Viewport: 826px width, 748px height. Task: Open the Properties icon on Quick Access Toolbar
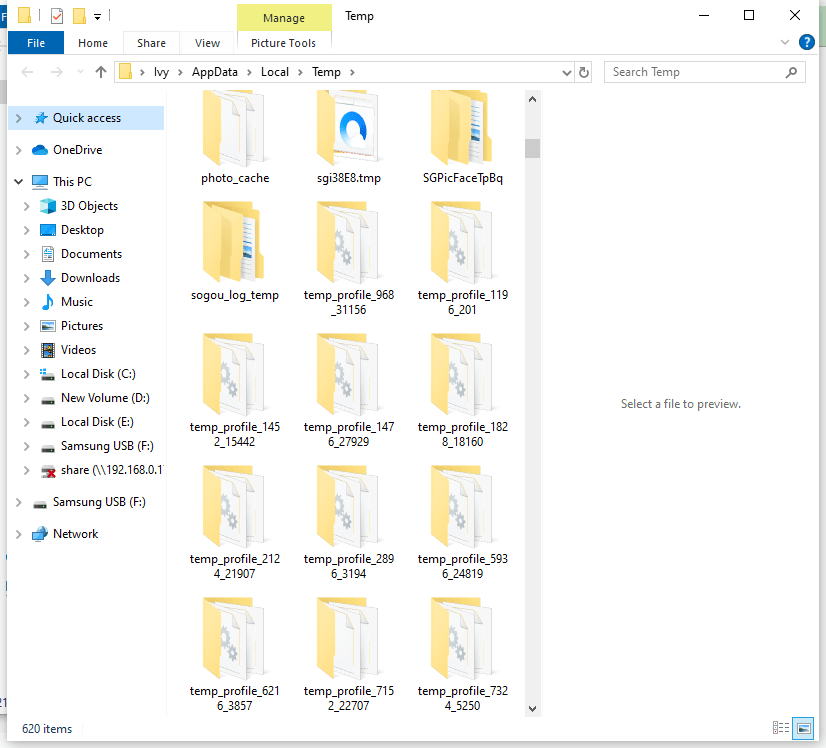click(57, 16)
